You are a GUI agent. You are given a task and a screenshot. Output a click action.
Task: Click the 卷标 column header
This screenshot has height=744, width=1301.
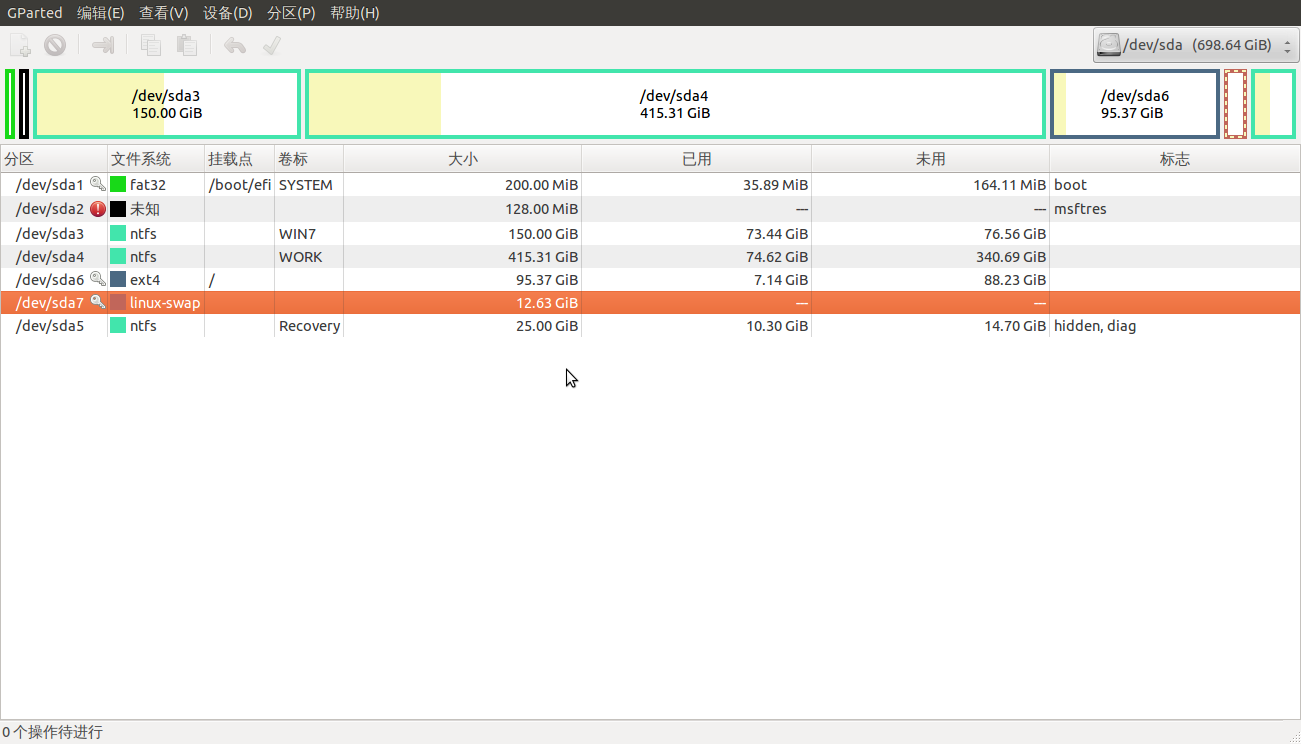tap(309, 159)
